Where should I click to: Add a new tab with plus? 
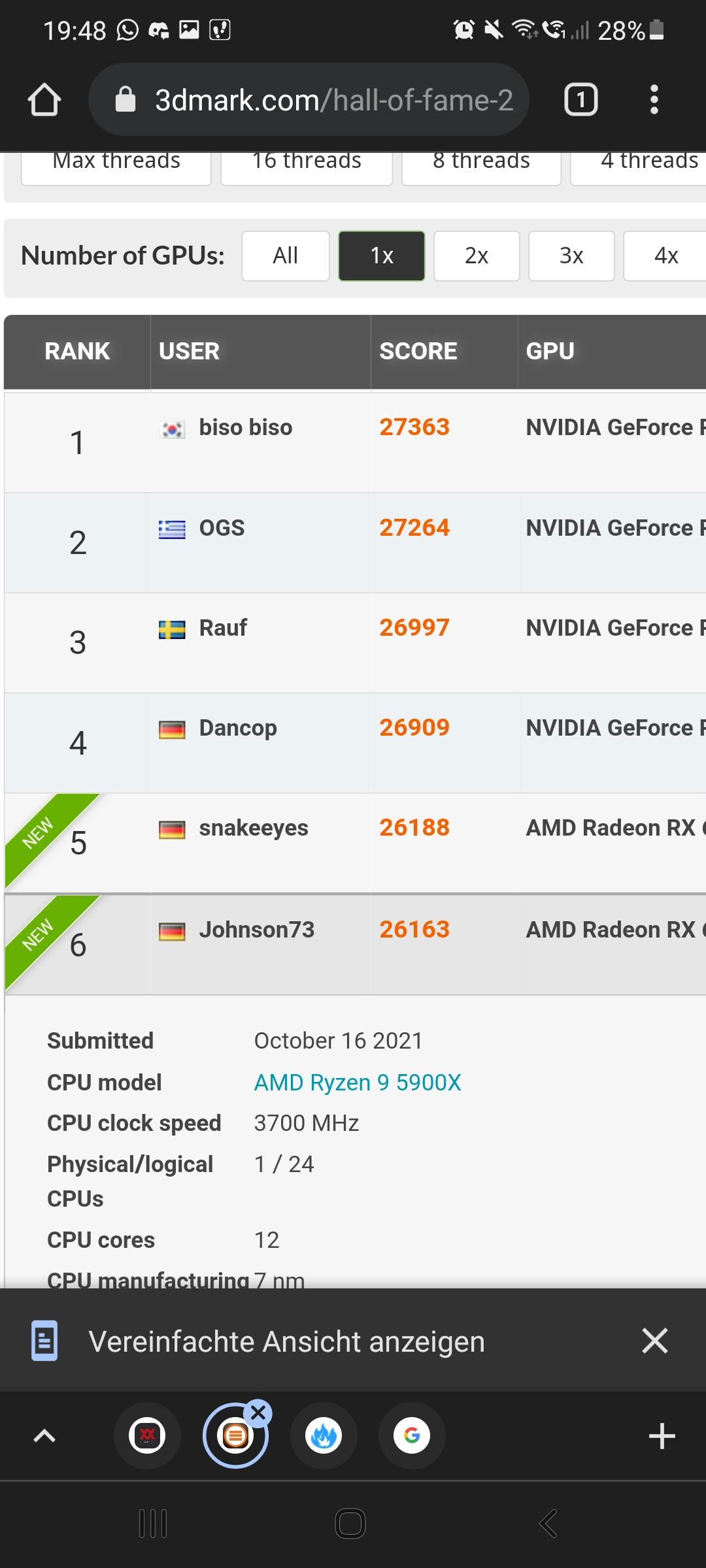point(662,1436)
